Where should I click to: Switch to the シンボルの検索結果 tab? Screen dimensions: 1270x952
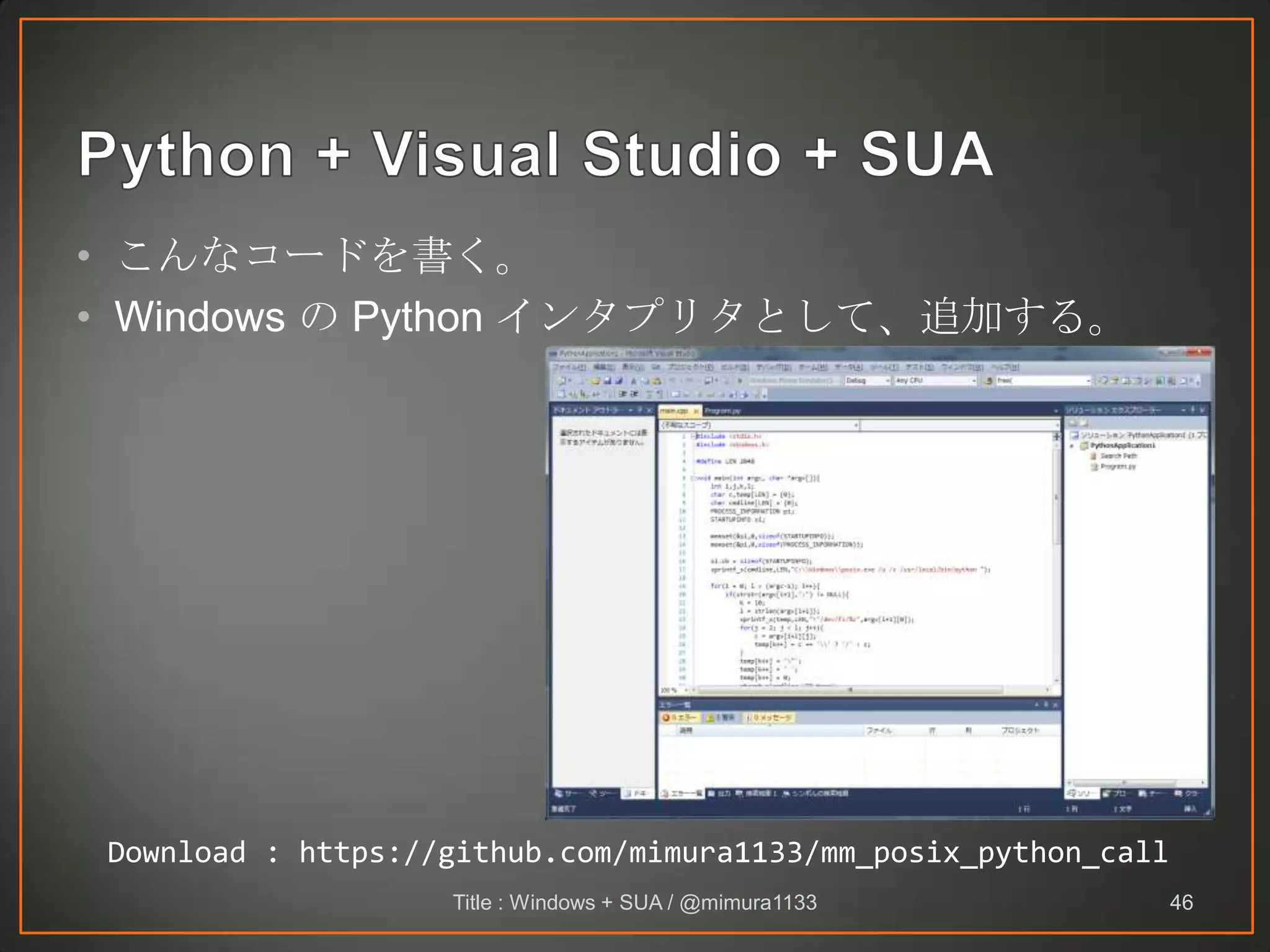815,793
